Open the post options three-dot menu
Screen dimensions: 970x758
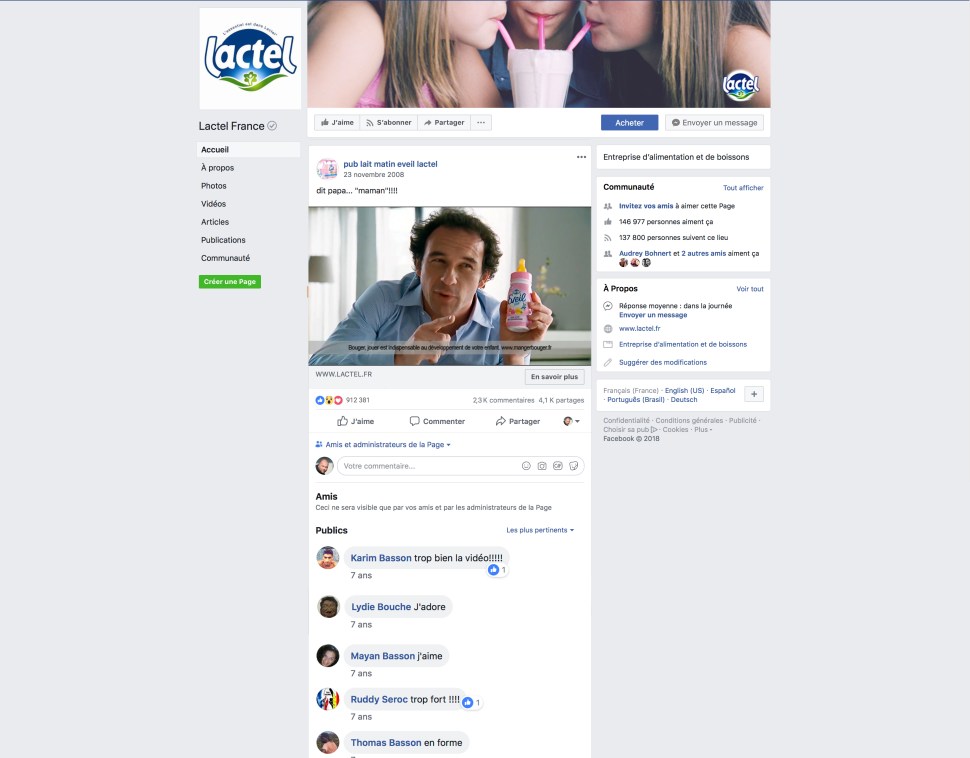[581, 157]
